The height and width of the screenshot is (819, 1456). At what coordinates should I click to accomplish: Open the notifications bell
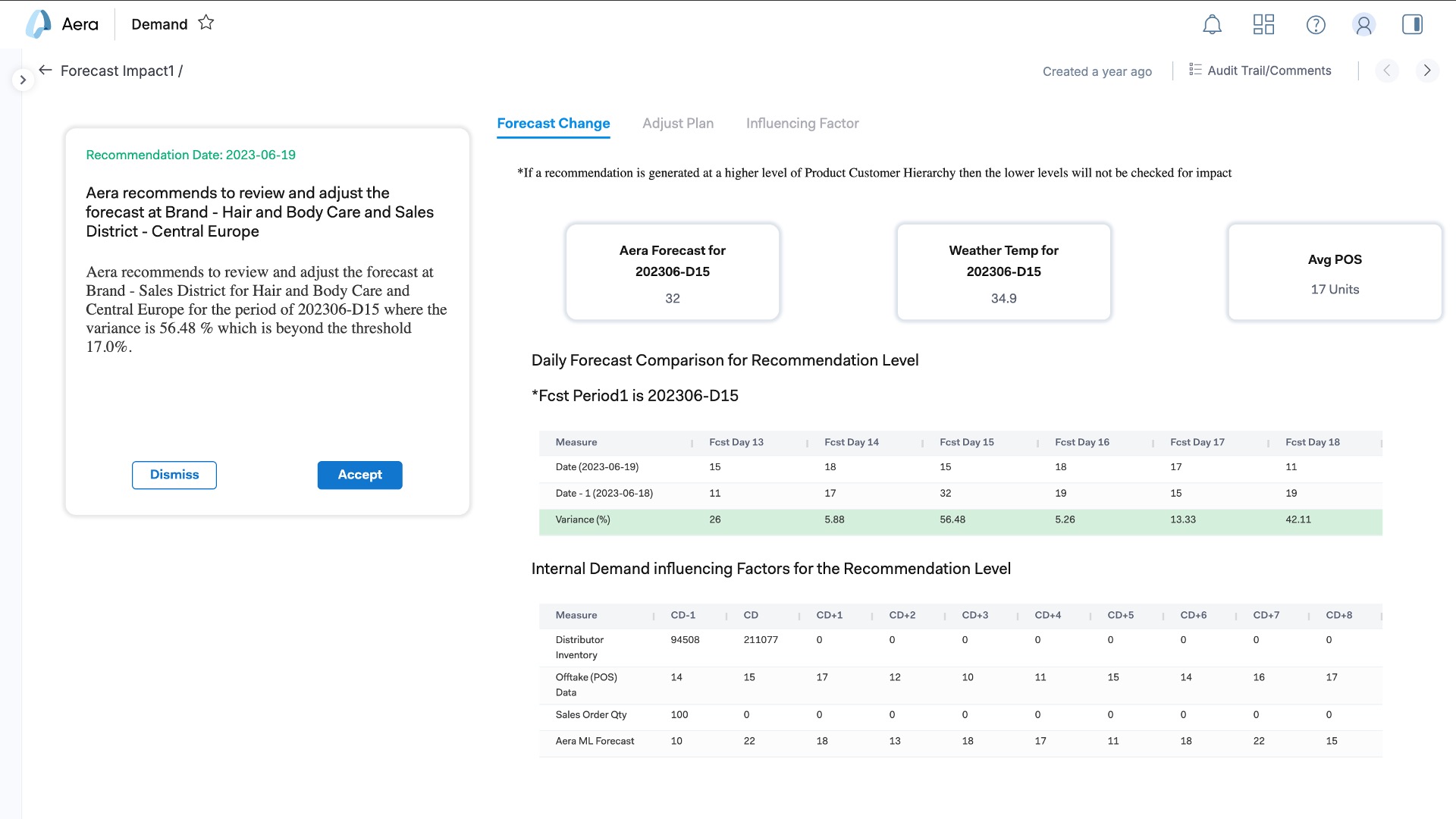click(1212, 25)
